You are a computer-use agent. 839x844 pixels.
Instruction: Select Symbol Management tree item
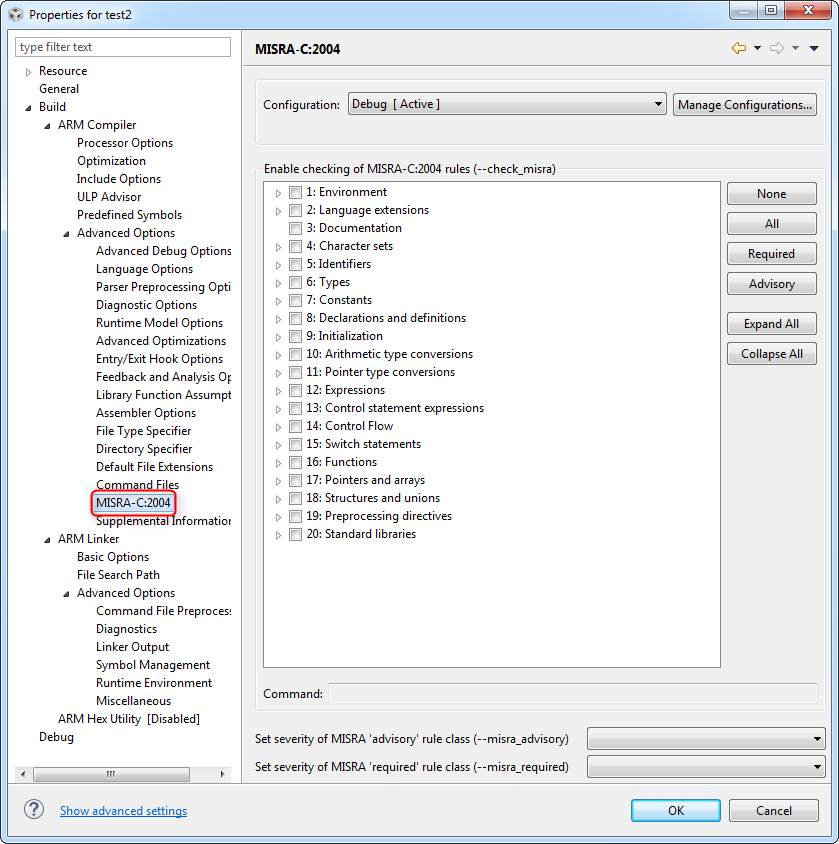pos(153,665)
